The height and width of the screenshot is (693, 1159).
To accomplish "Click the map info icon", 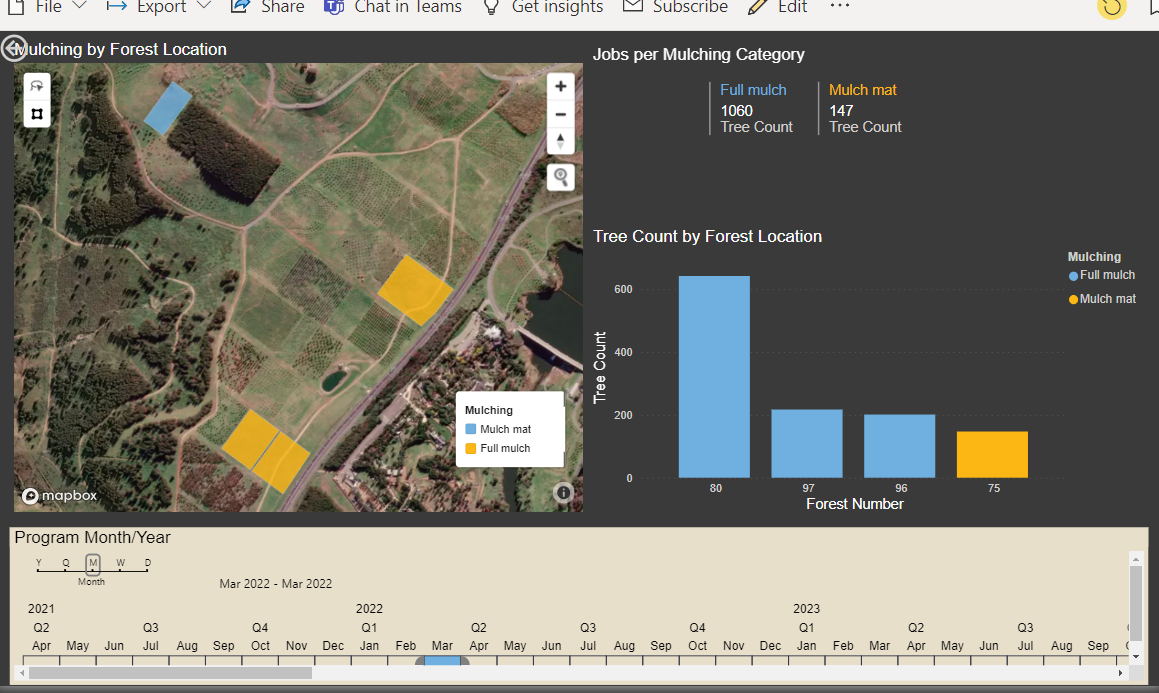I will 563,492.
